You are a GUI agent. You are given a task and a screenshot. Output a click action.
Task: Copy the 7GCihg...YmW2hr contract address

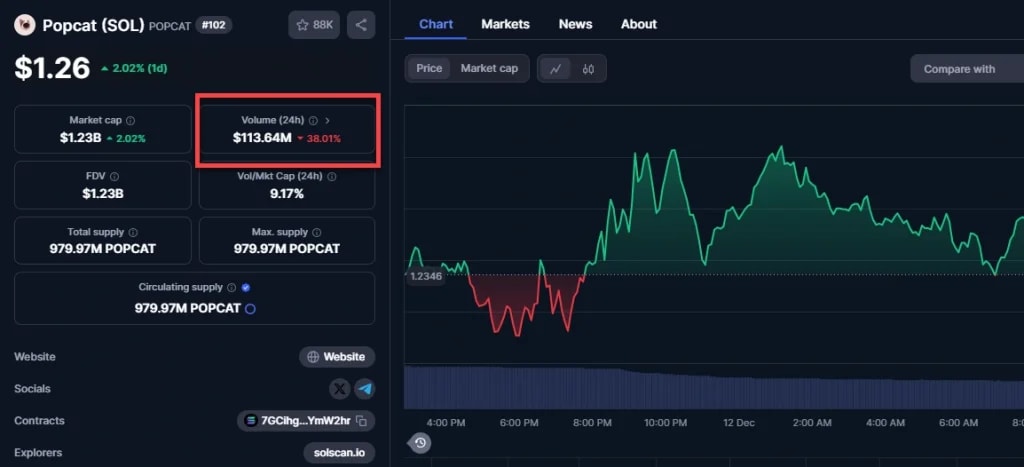click(361, 421)
